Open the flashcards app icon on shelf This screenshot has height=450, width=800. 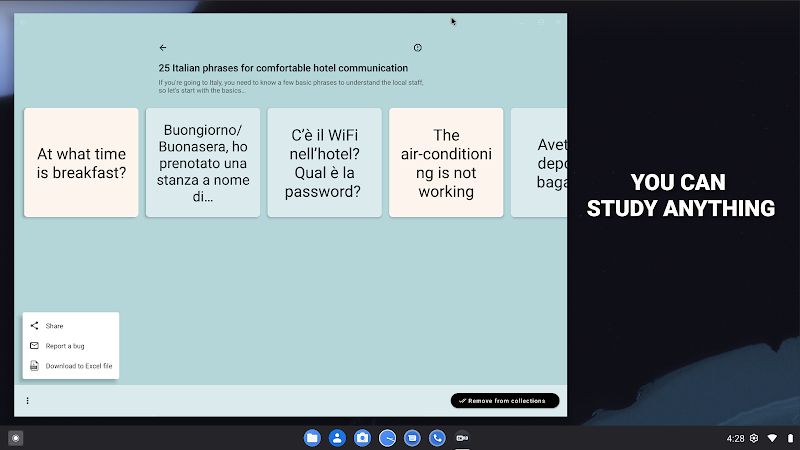(462, 438)
